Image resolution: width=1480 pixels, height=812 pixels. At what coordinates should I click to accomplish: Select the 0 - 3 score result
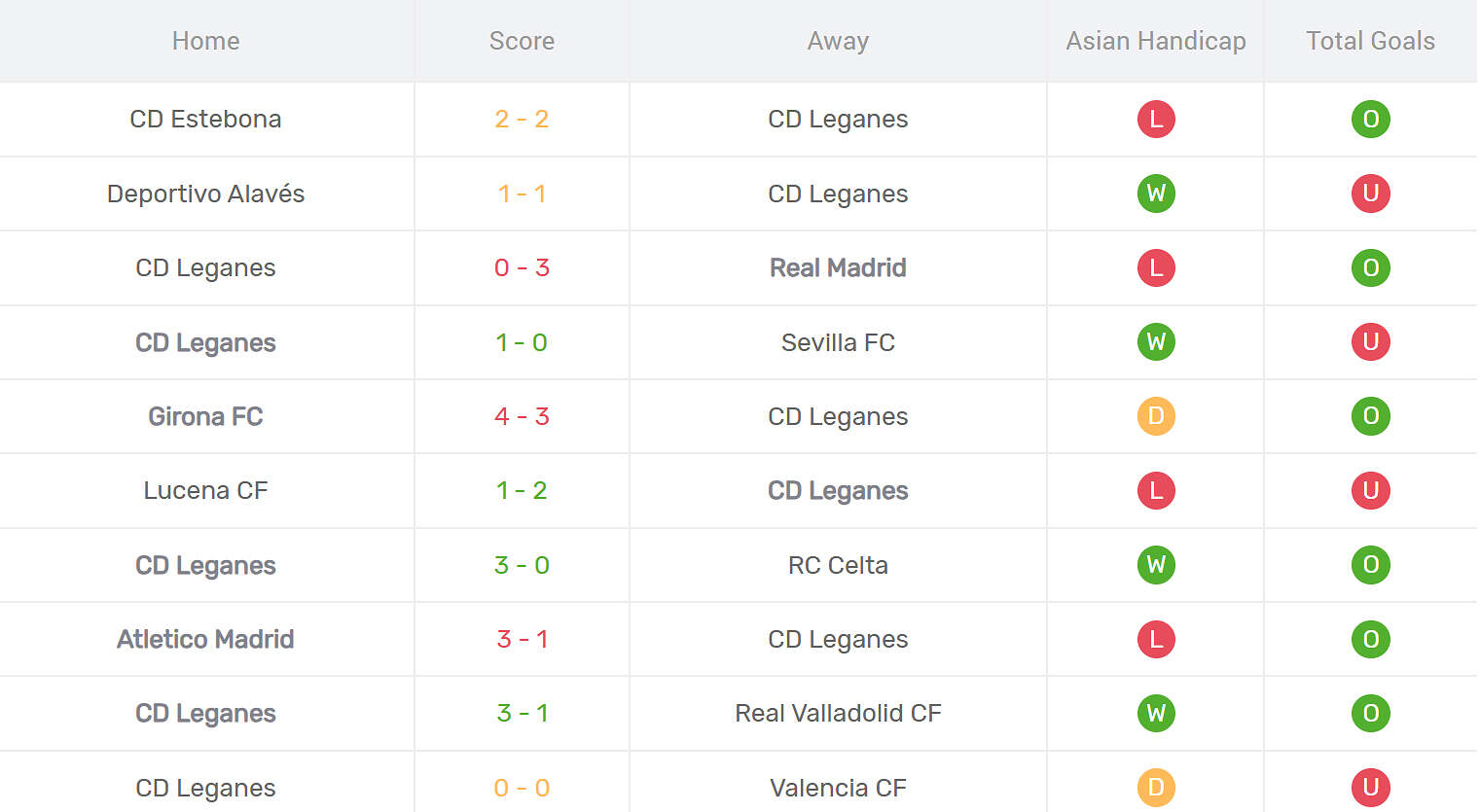(522, 267)
